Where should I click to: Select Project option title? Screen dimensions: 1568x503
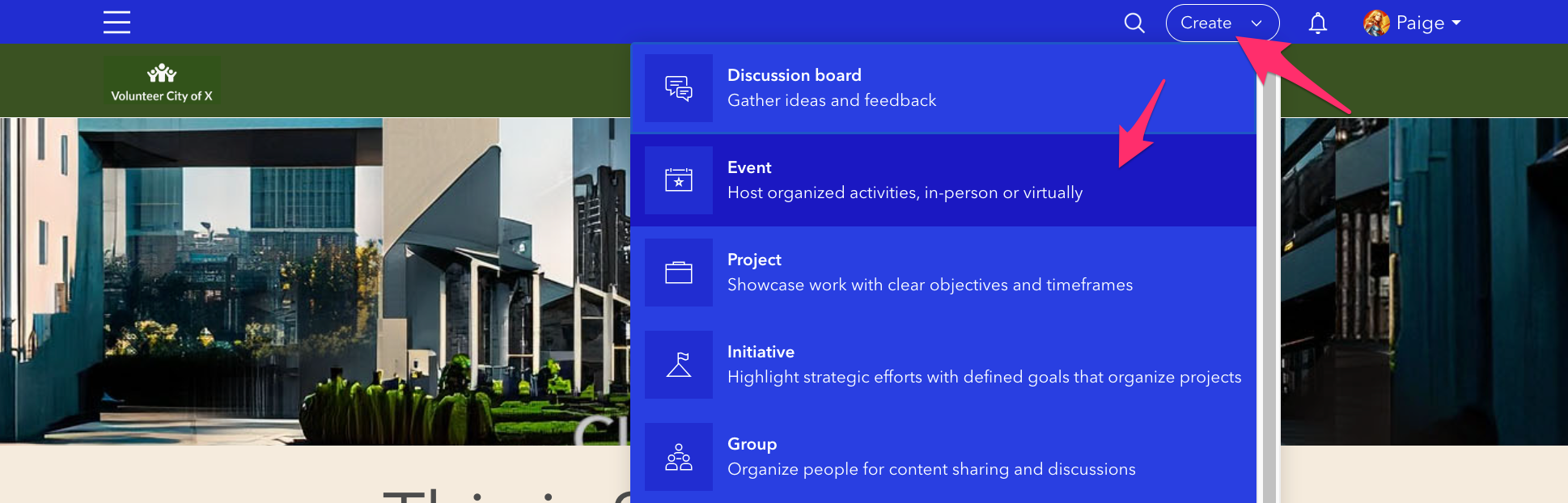click(x=754, y=260)
